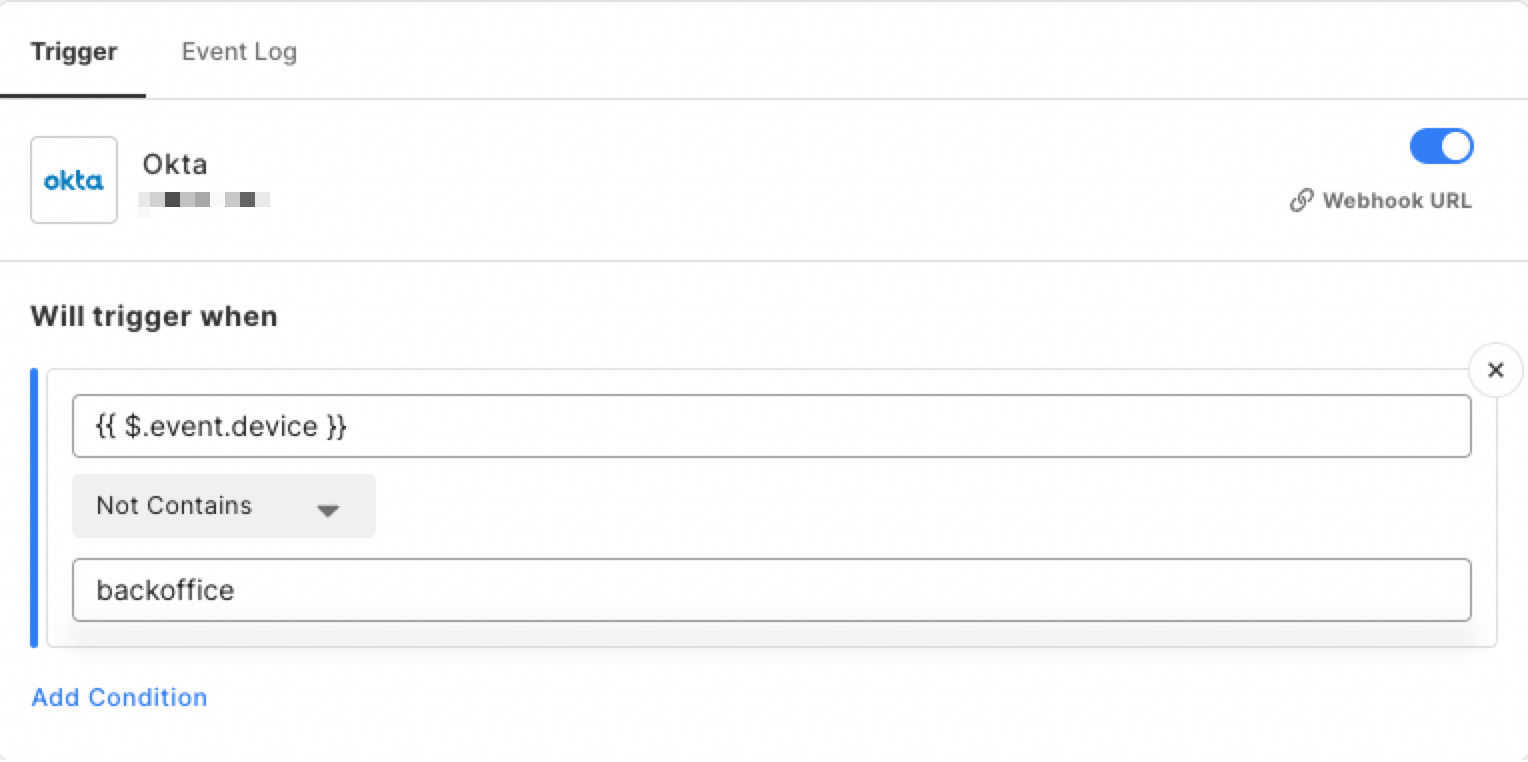Viewport: 1528px width, 762px height.
Task: Click into the backoffice value field
Action: click(x=771, y=590)
